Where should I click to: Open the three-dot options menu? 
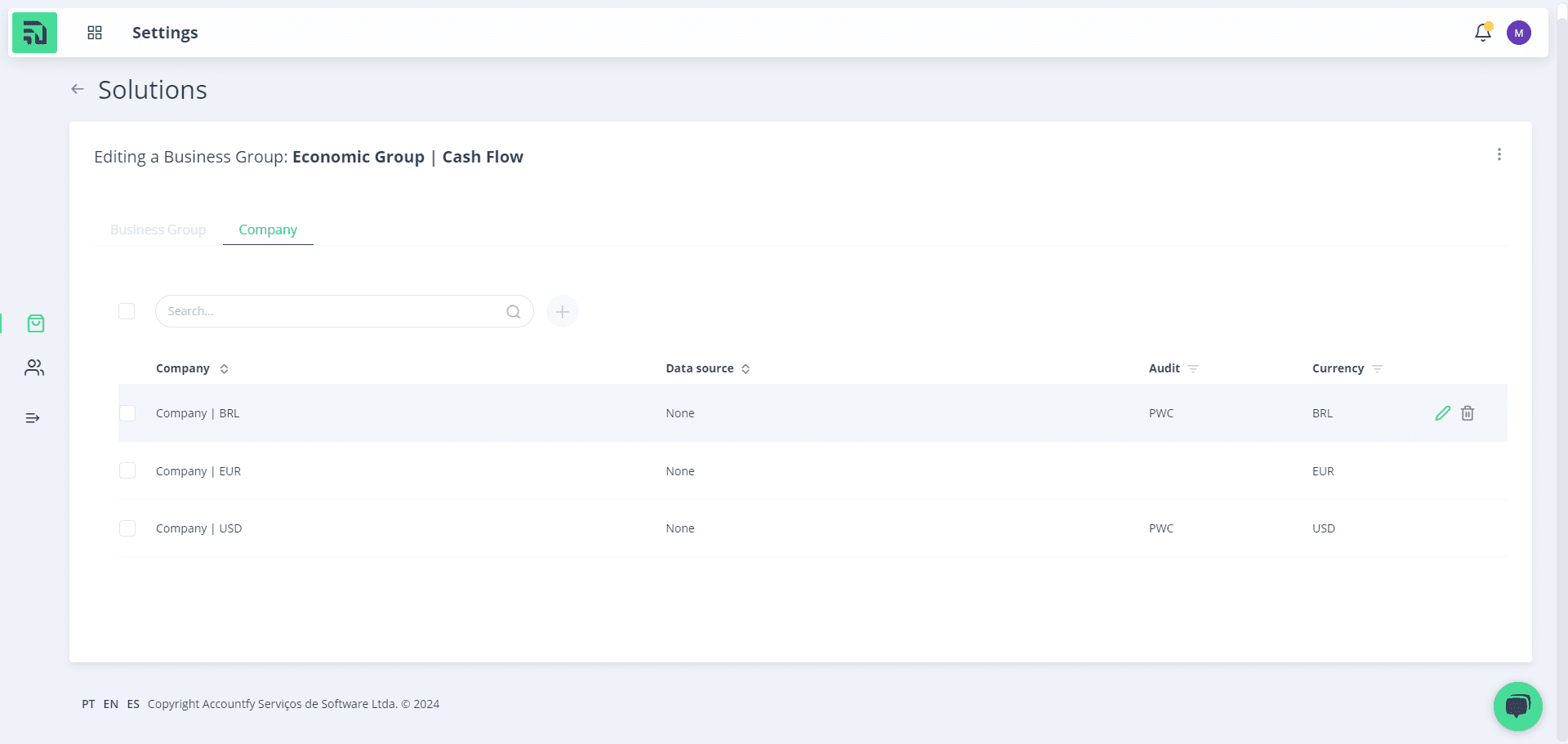[x=1499, y=154]
